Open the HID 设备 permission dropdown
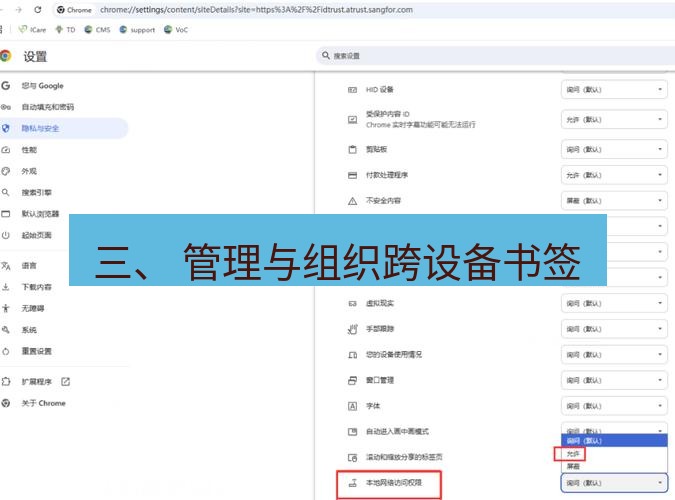 614,90
